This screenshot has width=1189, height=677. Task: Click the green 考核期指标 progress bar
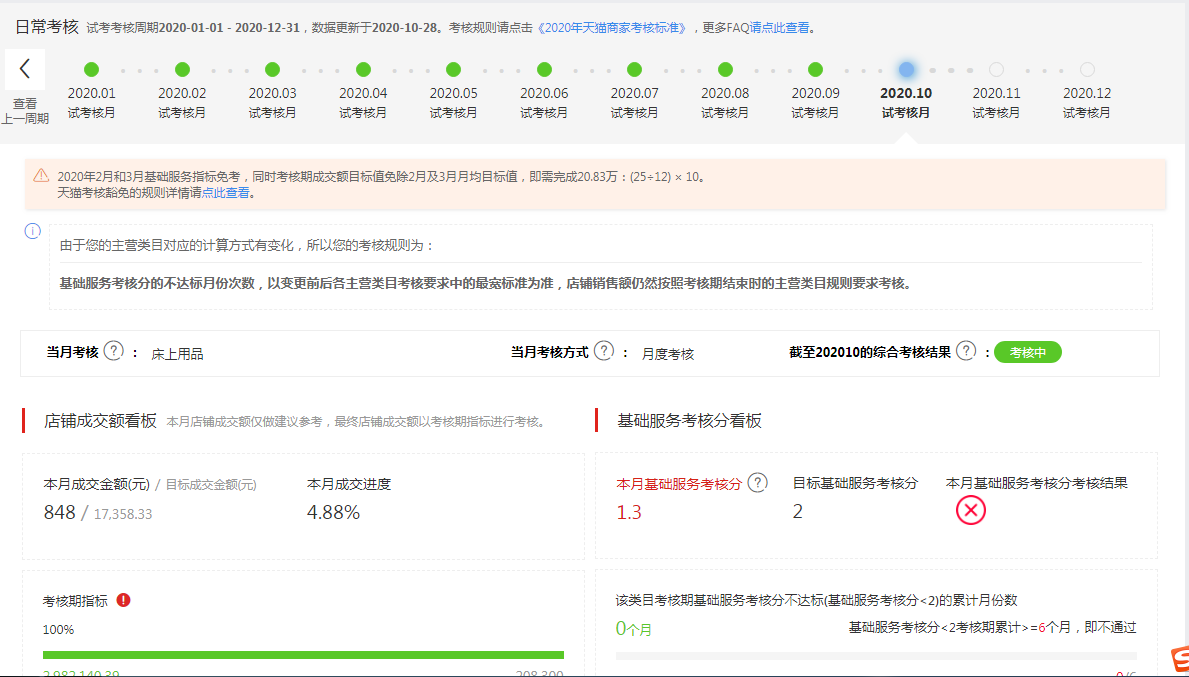[303, 655]
